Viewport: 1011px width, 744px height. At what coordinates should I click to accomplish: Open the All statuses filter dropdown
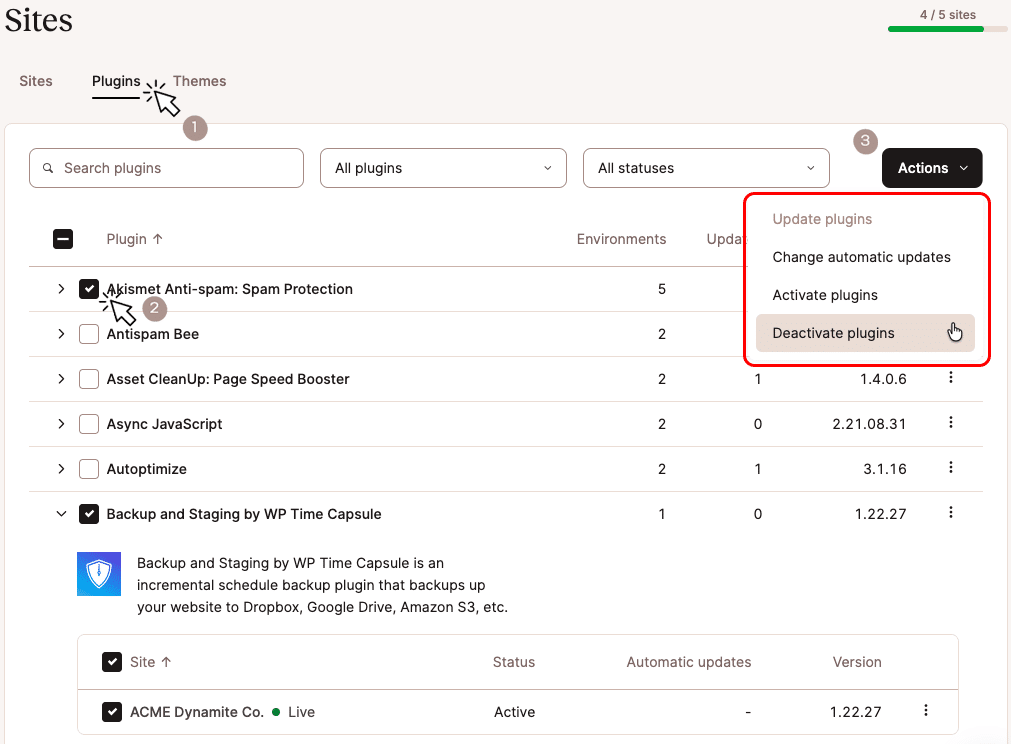coord(706,168)
